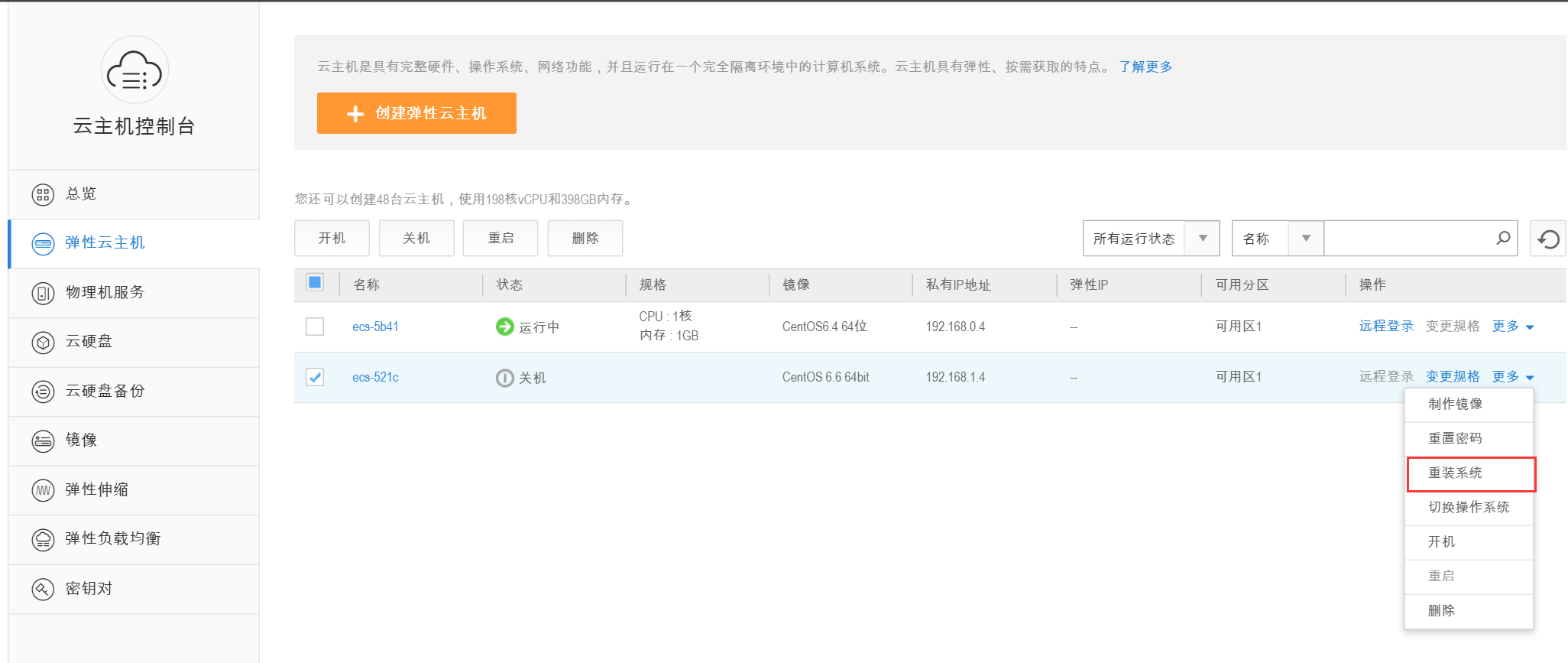Click the 密钥对 key pair icon
Viewport: 1568px width, 663px height.
tap(43, 589)
